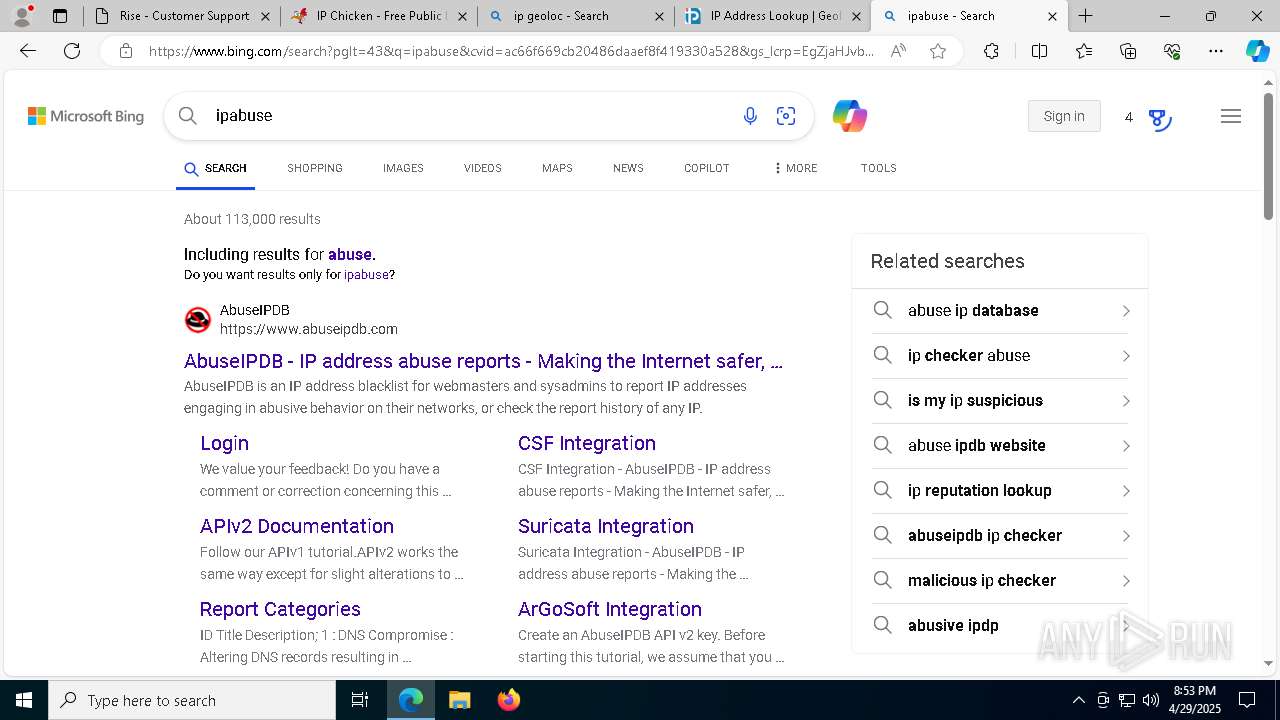Open Edge Settings and more ellipsis
1280x720 pixels.
(x=1216, y=51)
